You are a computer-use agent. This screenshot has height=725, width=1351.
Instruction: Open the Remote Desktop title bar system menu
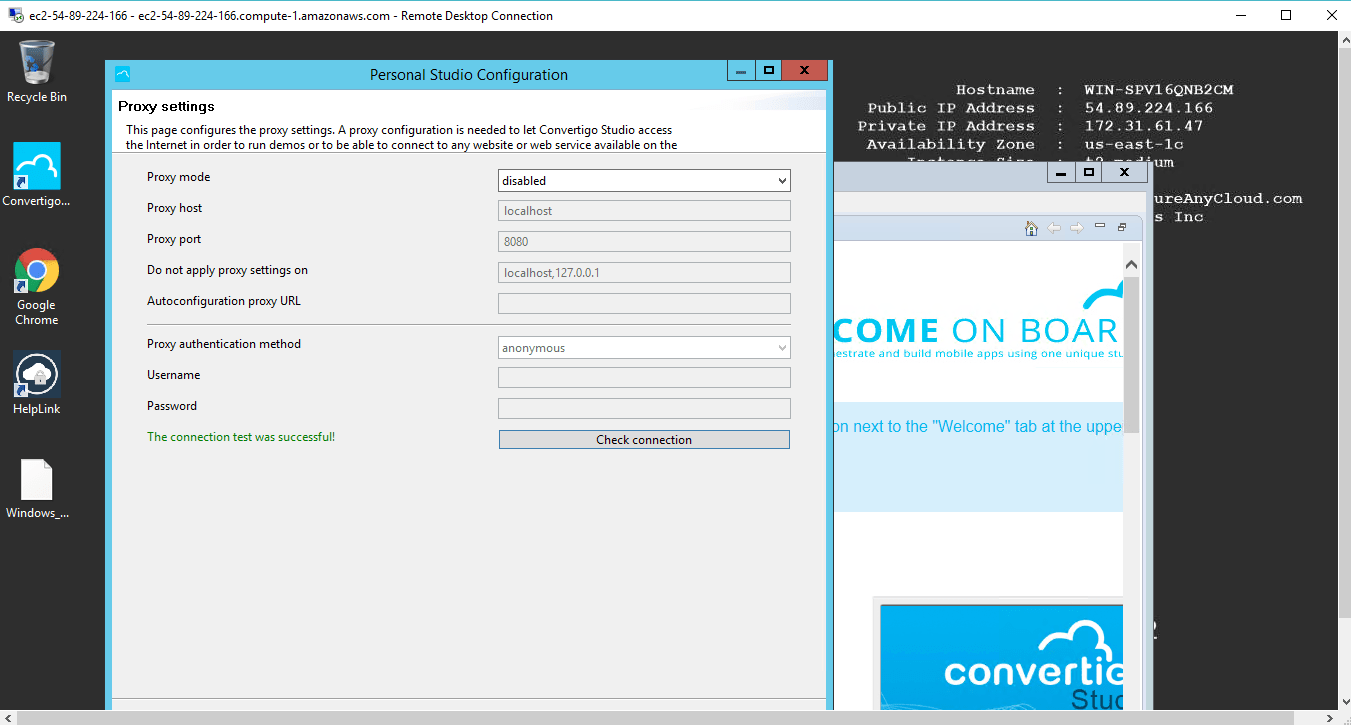pyautogui.click(x=14, y=15)
